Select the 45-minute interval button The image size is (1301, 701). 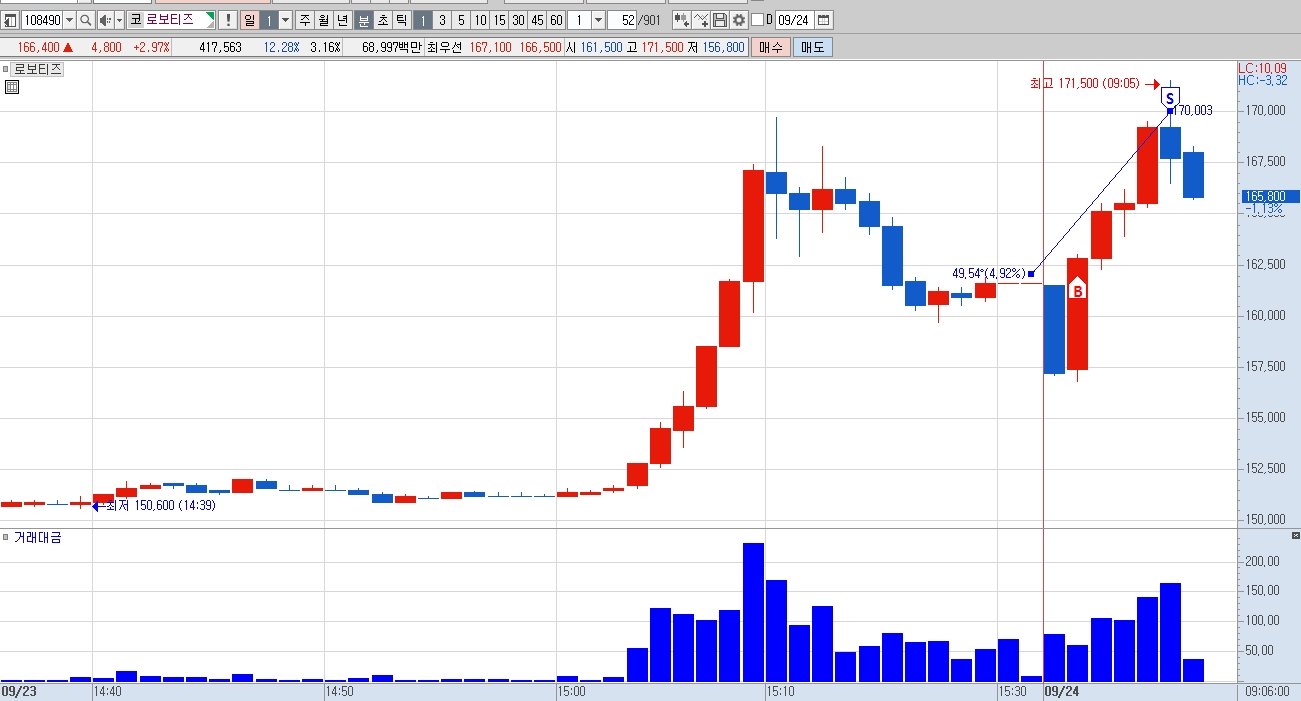537,20
